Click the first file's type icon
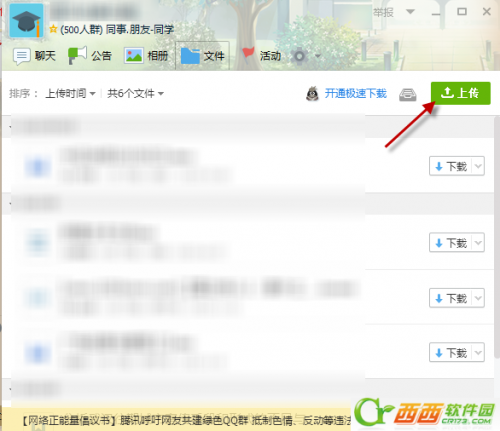The width and height of the screenshot is (500, 431). click(x=38, y=166)
